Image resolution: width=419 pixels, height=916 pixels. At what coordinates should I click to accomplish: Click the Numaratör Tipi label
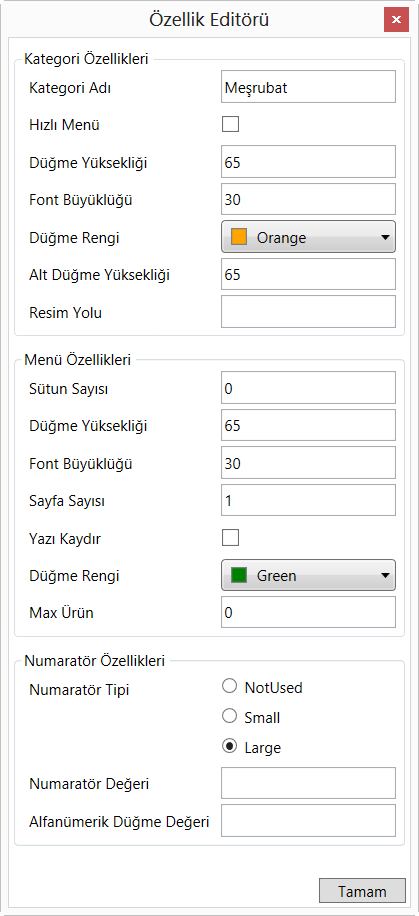click(x=79, y=689)
